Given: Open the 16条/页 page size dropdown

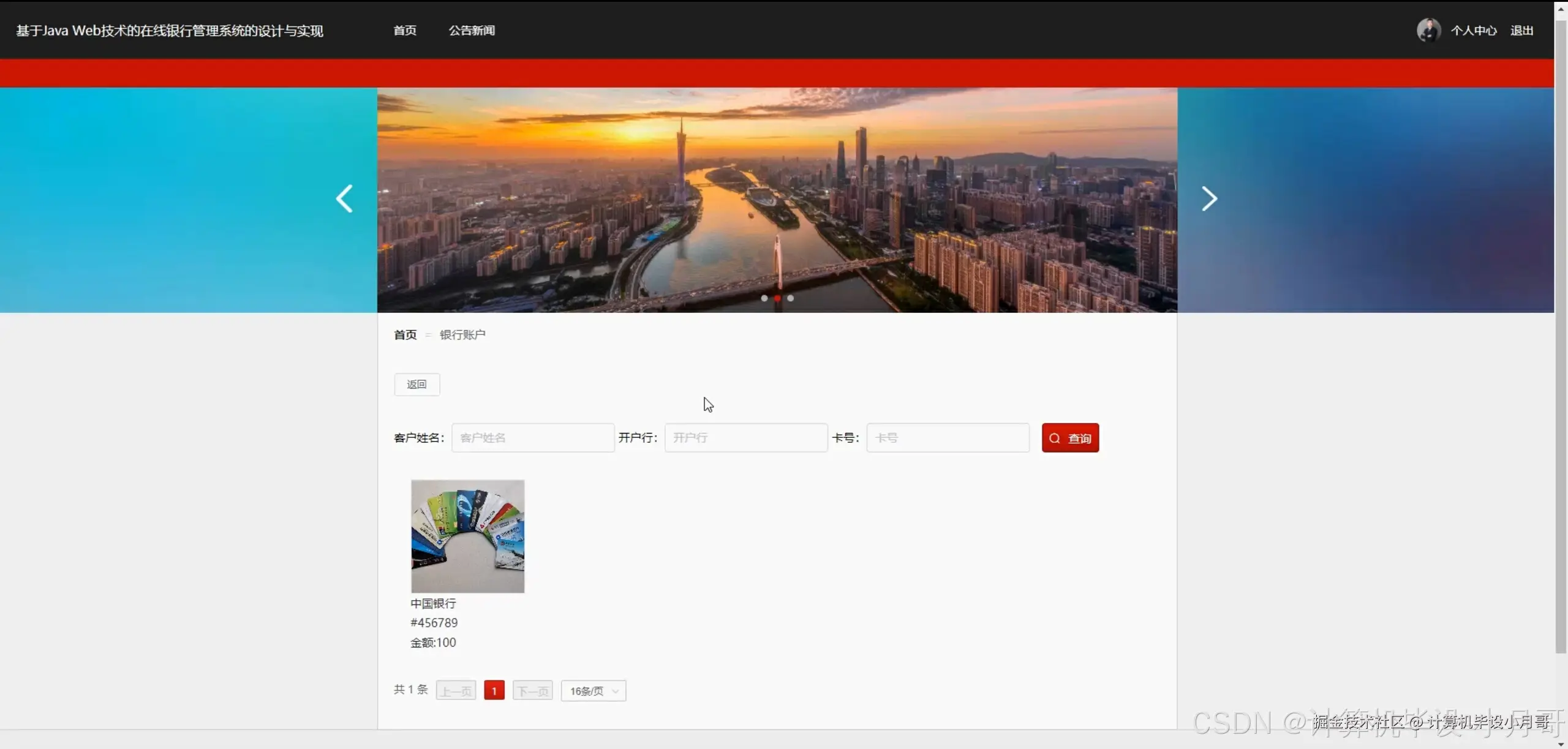Looking at the screenshot, I should click(x=593, y=691).
